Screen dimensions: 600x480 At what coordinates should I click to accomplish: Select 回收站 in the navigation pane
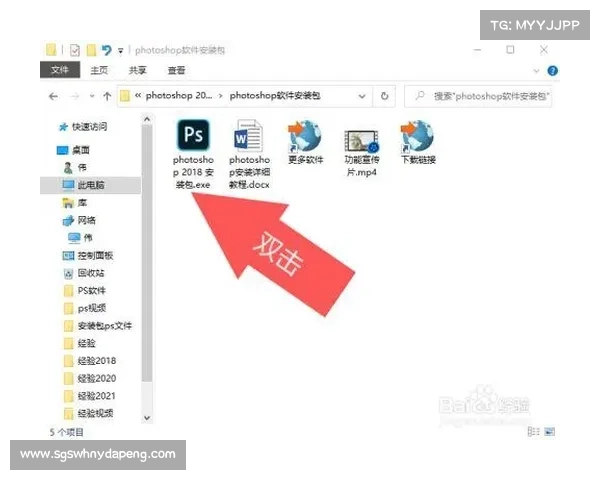(x=83, y=273)
